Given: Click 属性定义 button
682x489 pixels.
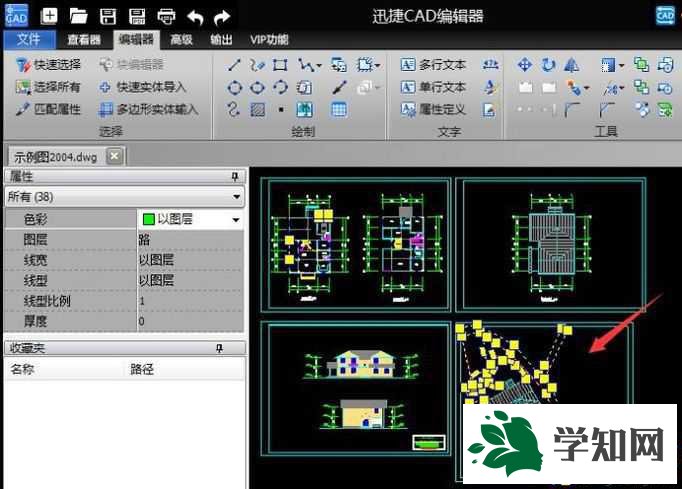Looking at the screenshot, I should (433, 109).
